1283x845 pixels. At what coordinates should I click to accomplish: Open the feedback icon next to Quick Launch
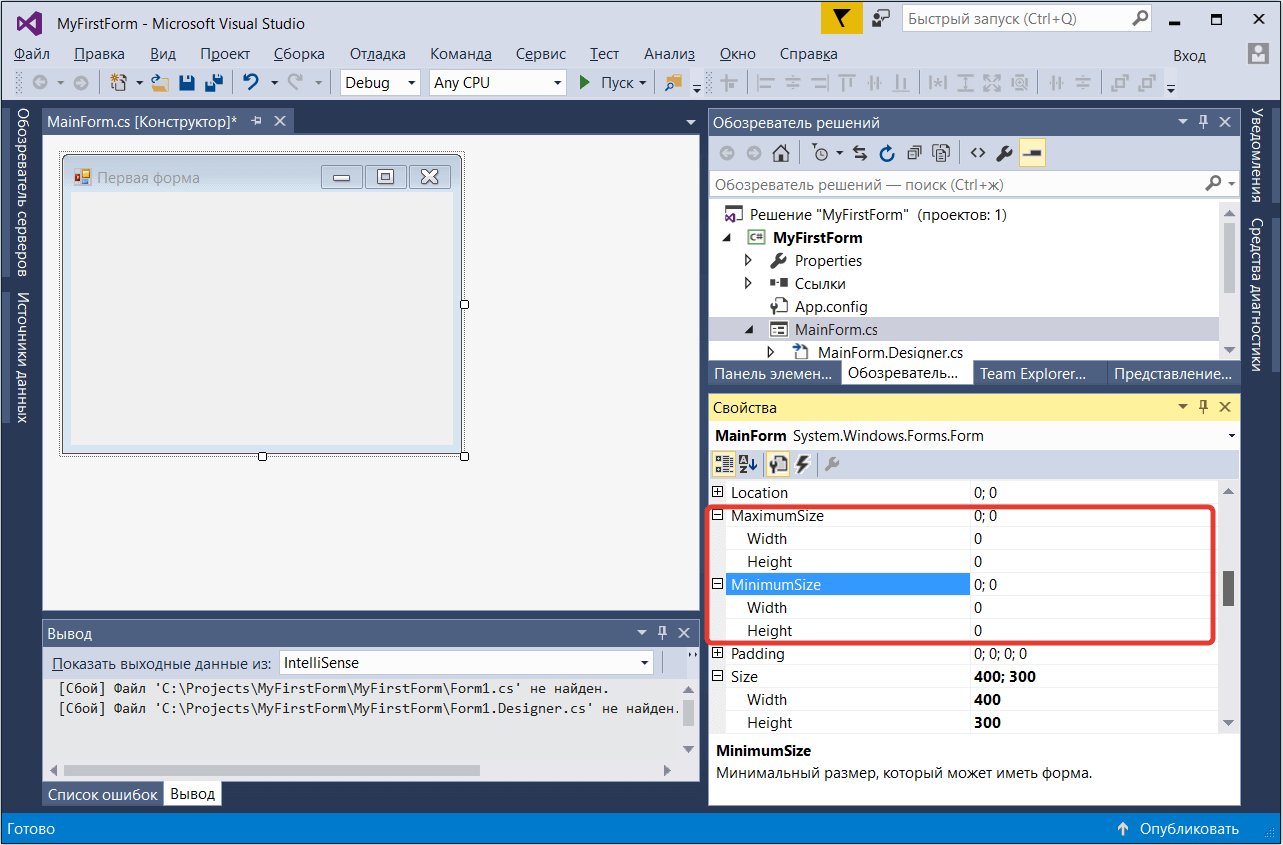881,19
